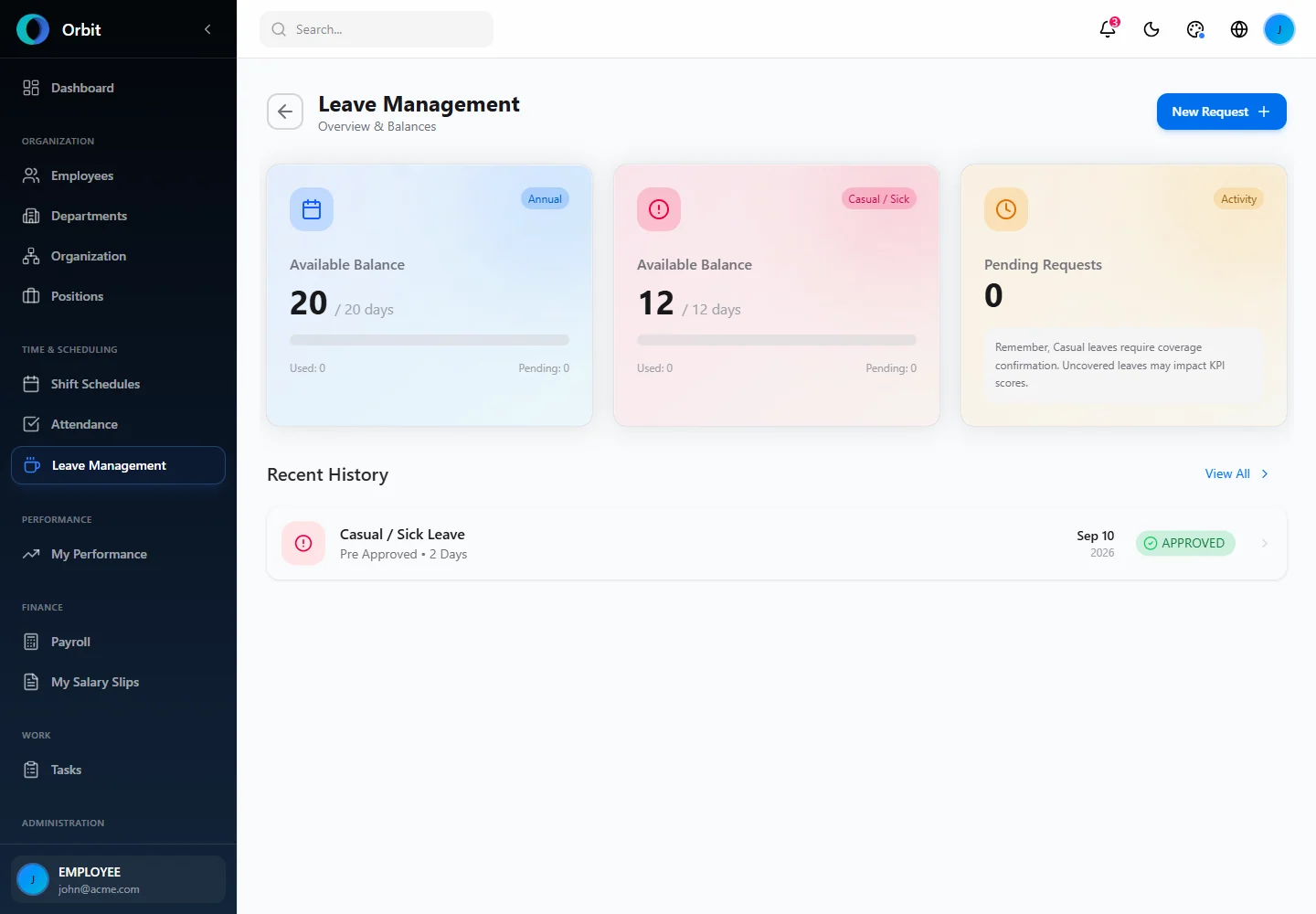Viewport: 1316px width, 914px height.
Task: Collapse the sidebar with the chevron arrow
Action: (x=207, y=29)
